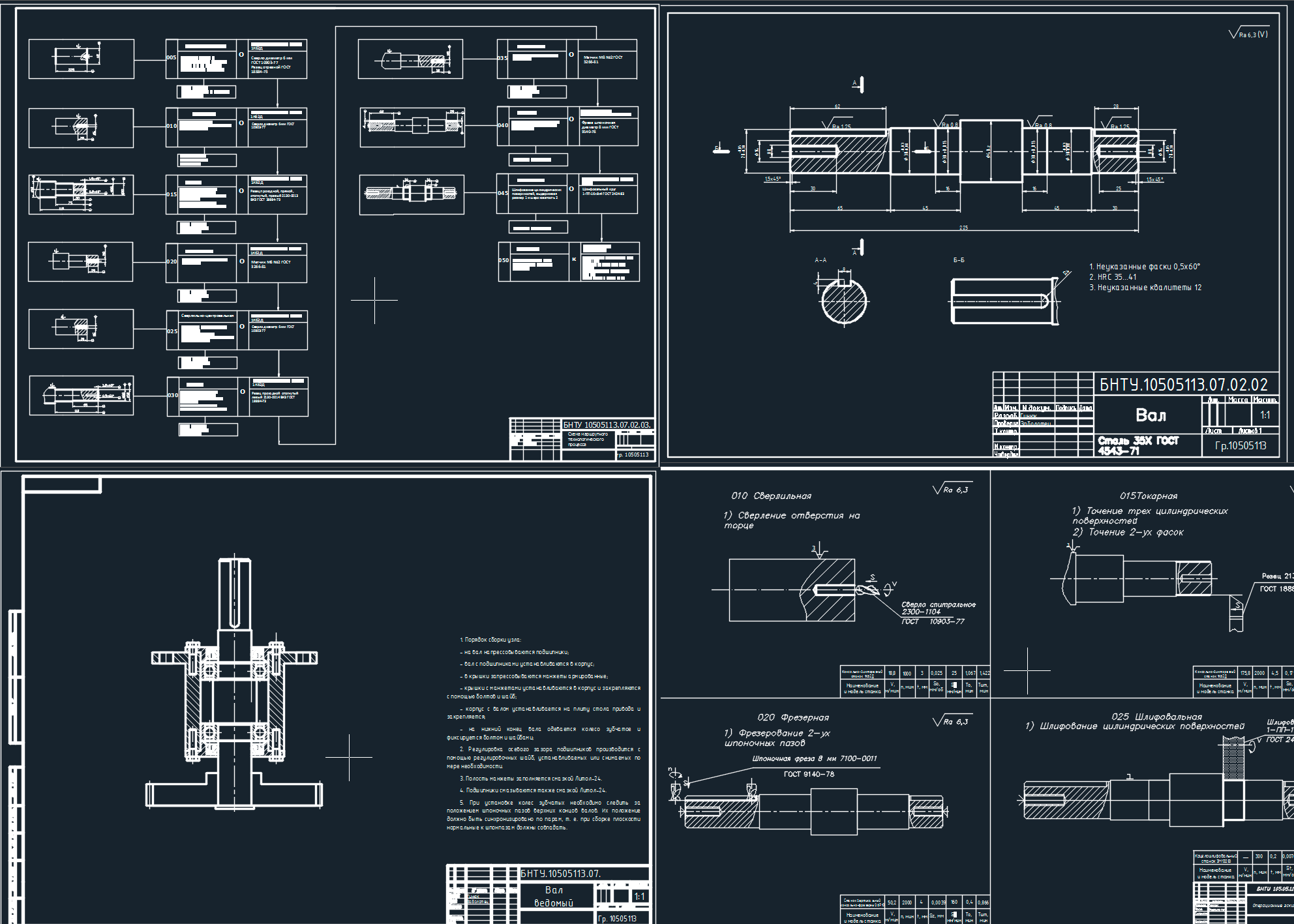Click the drawing number БНТУ.10505113.07.02.02

1183,385
